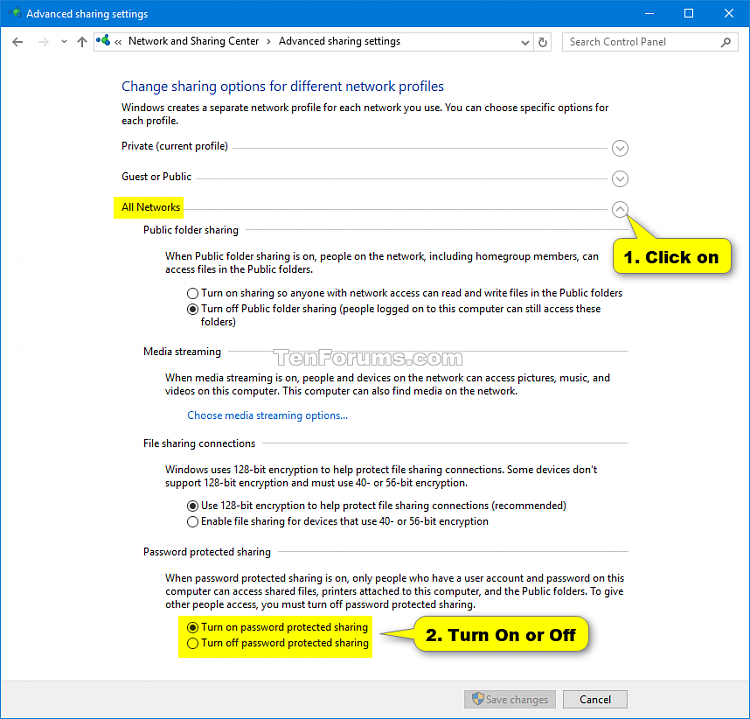Open Choose media streaming options link

pyautogui.click(x=267, y=415)
